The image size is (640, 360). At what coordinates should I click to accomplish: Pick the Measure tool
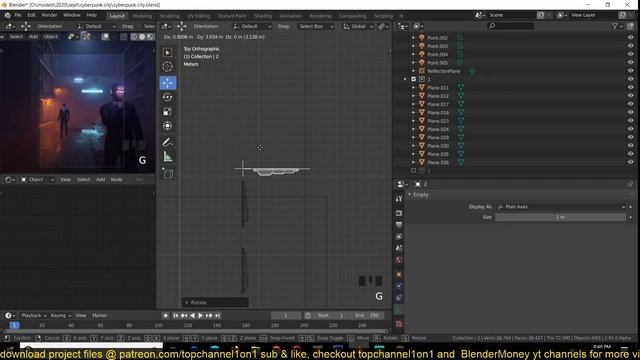[x=168, y=156]
